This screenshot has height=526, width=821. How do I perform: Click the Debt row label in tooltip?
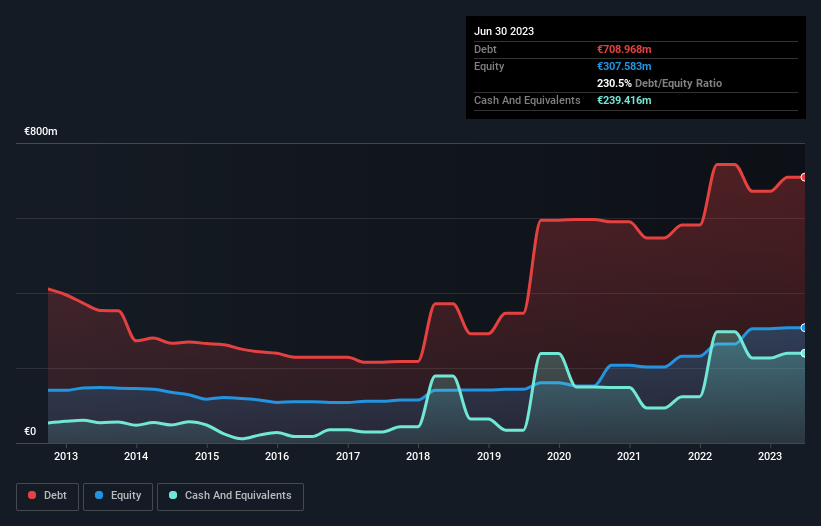pos(485,49)
